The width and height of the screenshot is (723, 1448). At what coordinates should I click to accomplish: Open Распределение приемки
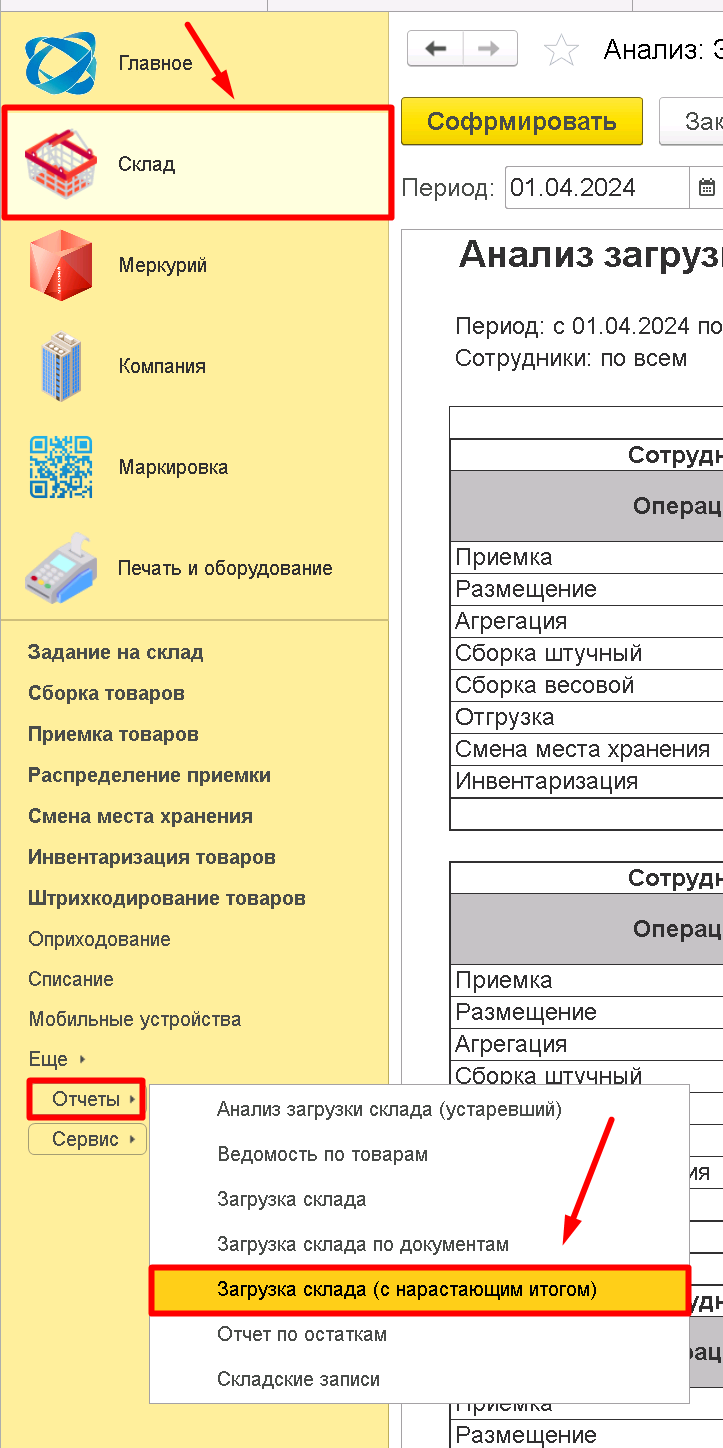tap(149, 775)
